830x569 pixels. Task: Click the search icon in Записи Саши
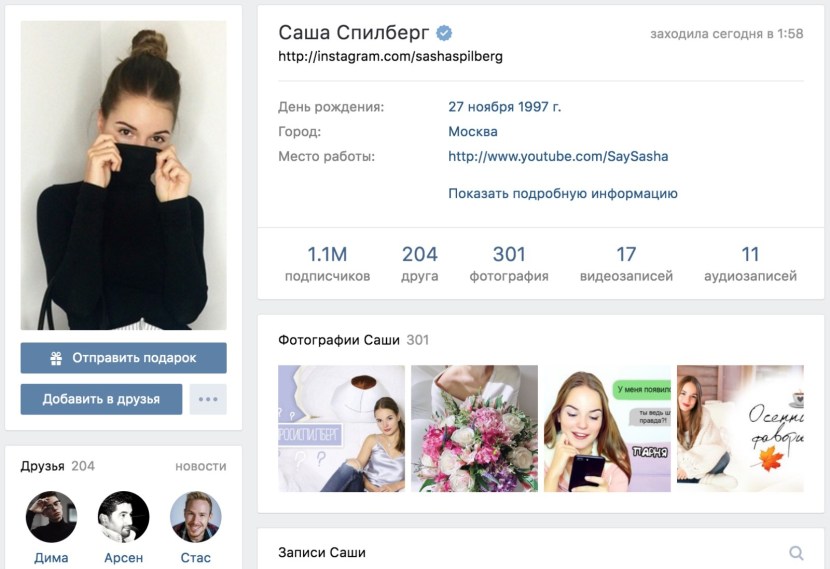click(x=796, y=553)
